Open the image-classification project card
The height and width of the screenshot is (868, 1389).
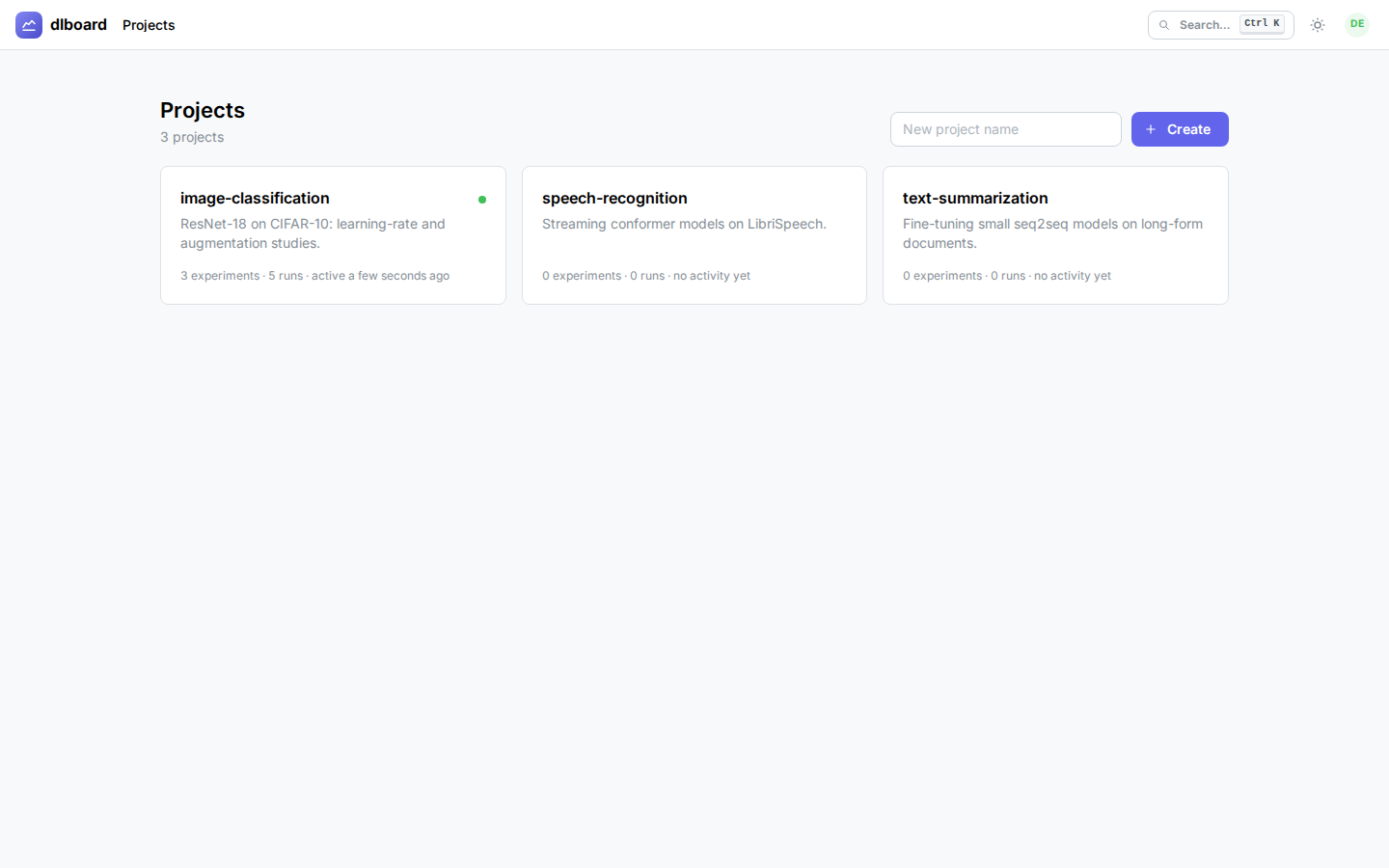click(333, 235)
